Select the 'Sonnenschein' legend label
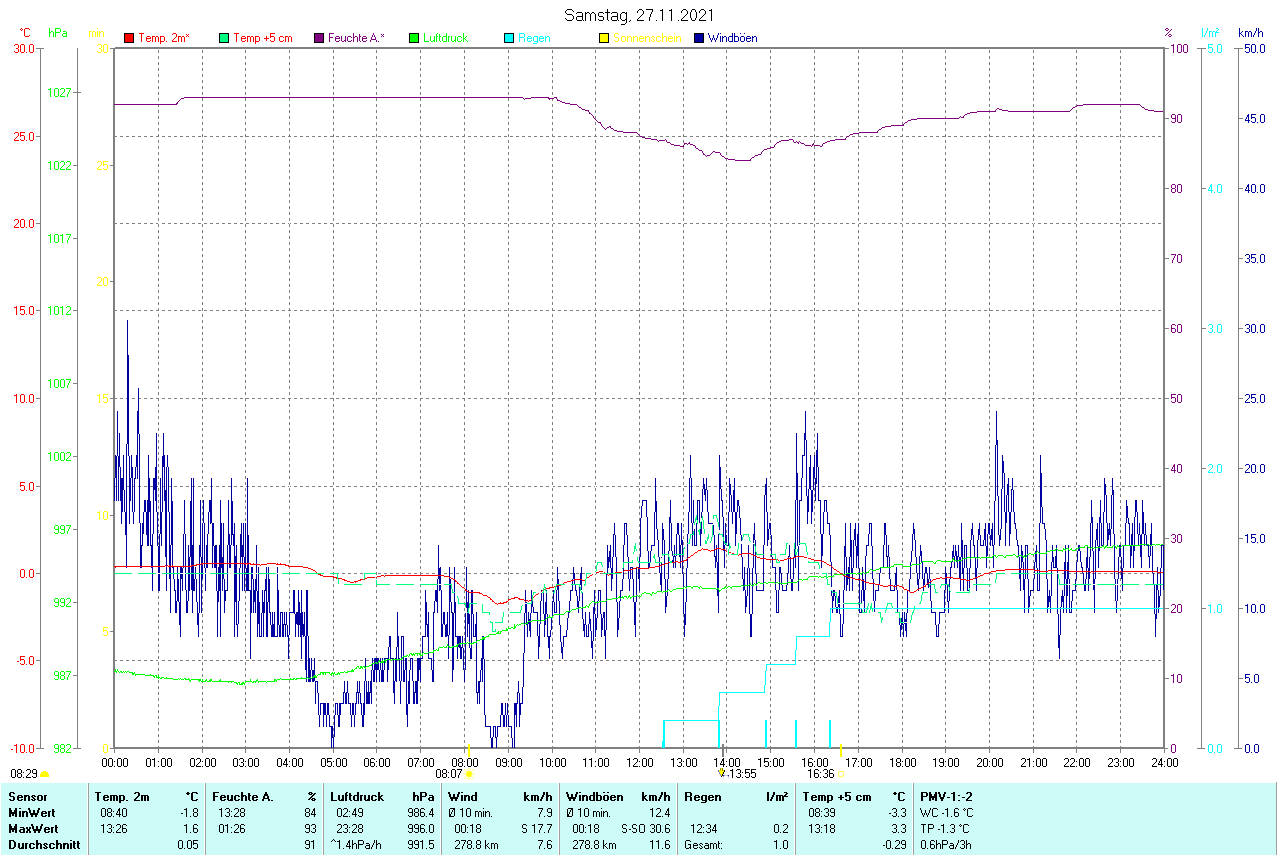Image resolution: width=1277 pixels, height=855 pixels. tap(647, 38)
